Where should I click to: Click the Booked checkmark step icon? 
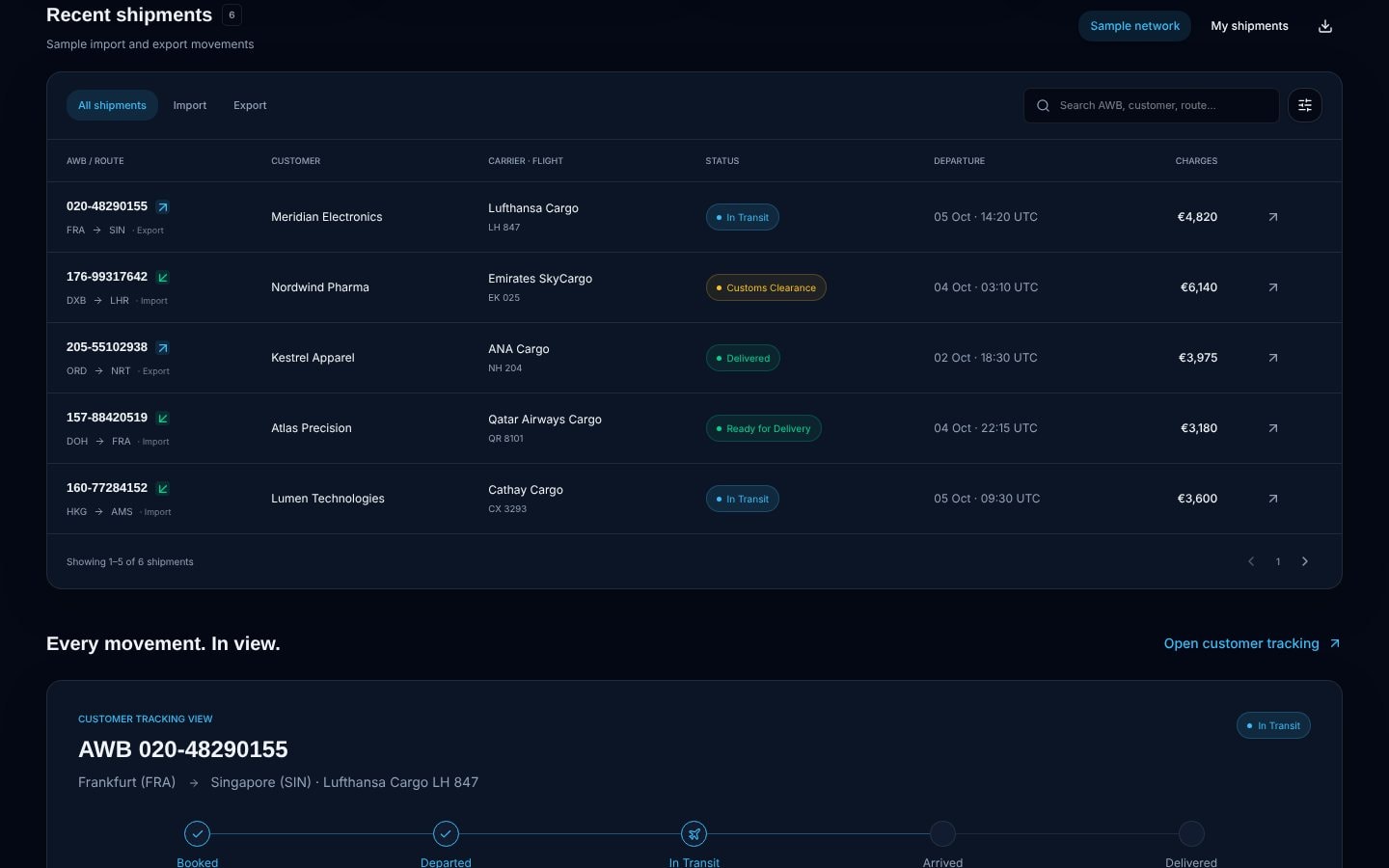pos(197,833)
